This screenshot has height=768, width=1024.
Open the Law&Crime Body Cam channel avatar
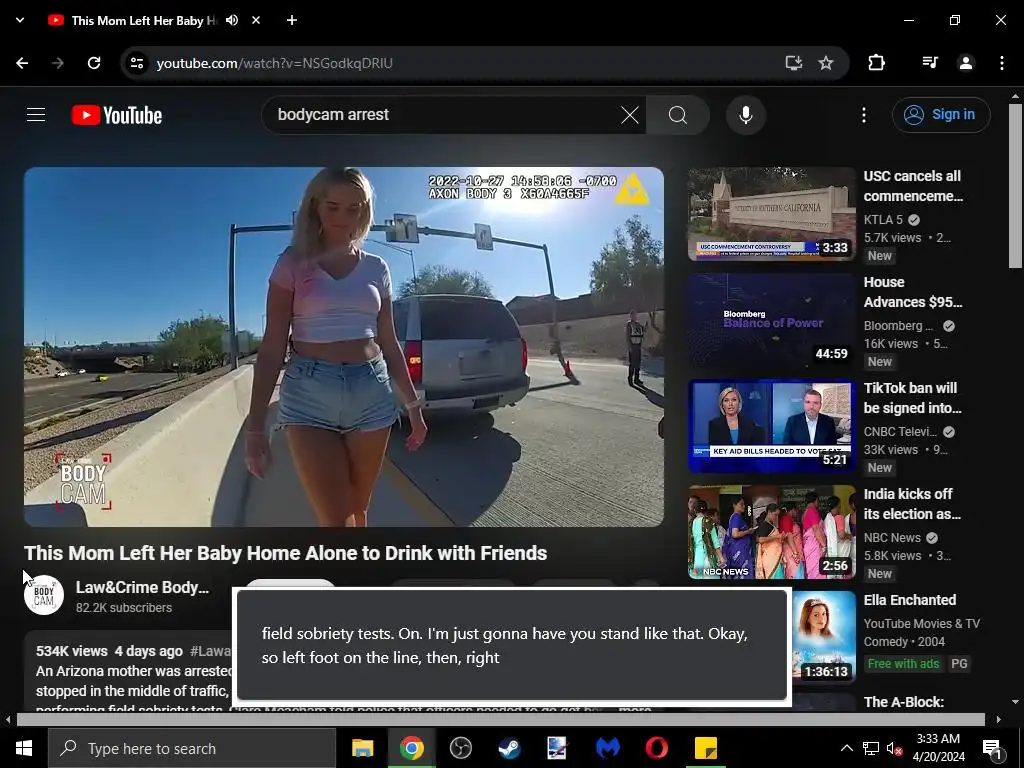tap(44, 595)
